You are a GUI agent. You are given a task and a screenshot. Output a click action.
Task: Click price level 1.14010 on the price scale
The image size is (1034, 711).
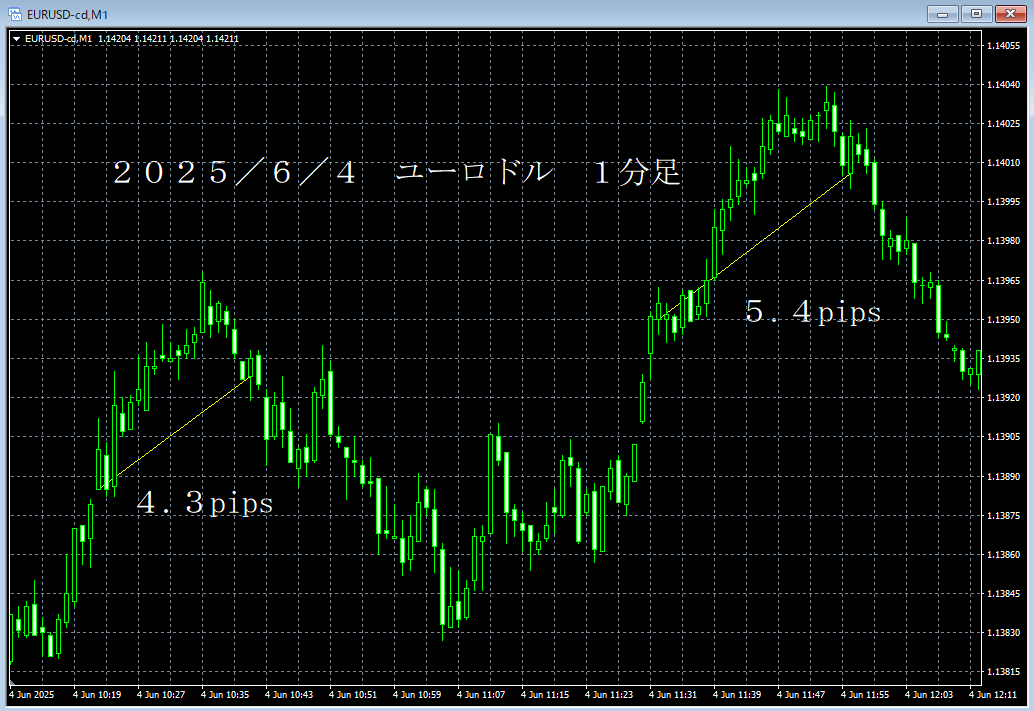click(1003, 162)
